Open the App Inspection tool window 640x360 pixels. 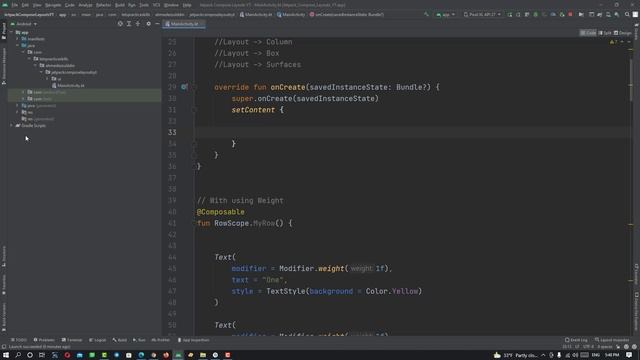coord(193,340)
